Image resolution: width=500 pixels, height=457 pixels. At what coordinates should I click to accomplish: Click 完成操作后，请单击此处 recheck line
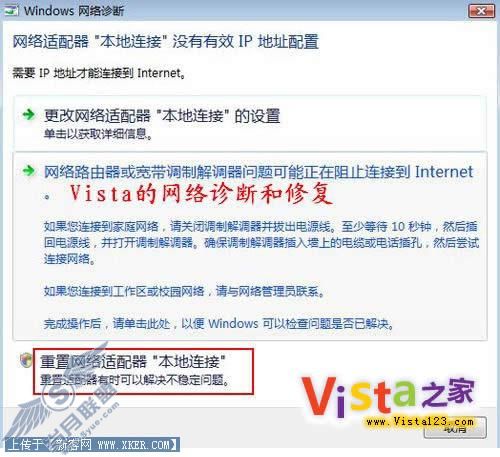pos(219,324)
